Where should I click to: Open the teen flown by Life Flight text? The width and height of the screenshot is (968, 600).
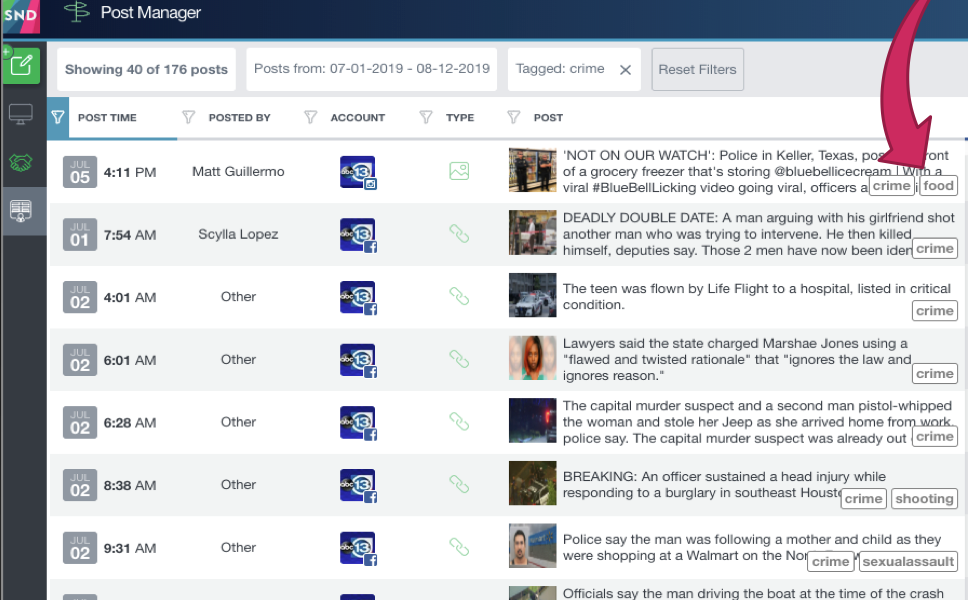757,296
